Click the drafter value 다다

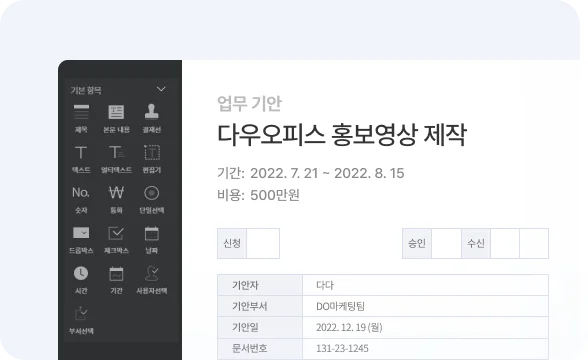pyautogui.click(x=325, y=285)
